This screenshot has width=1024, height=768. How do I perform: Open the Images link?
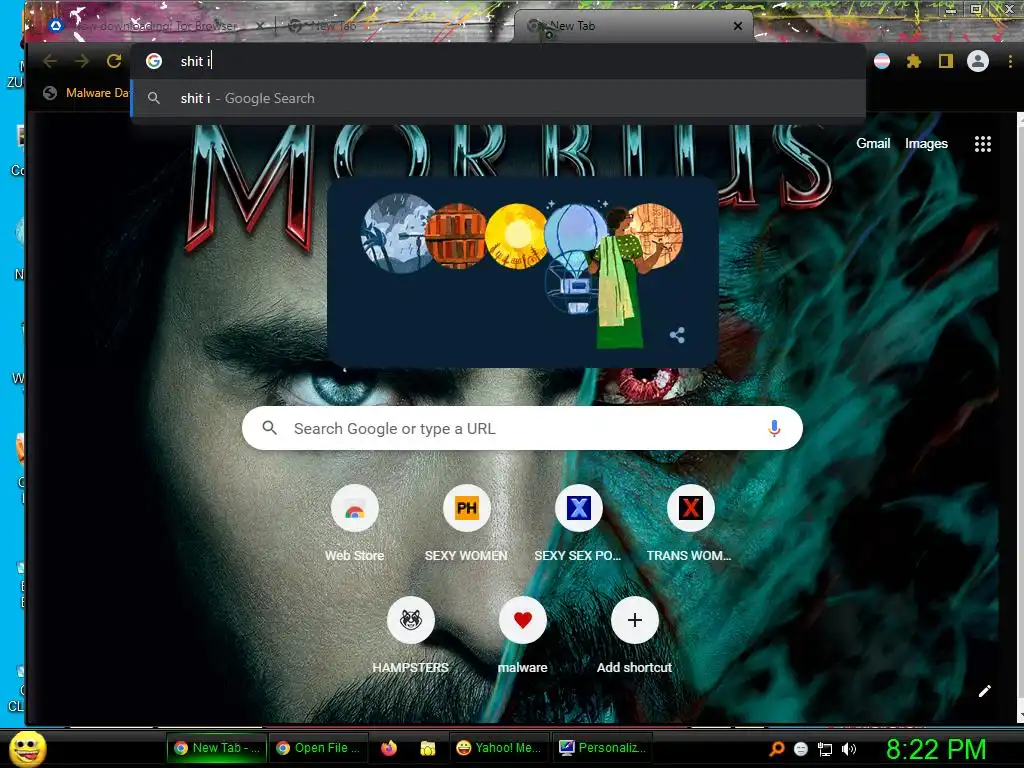[926, 144]
